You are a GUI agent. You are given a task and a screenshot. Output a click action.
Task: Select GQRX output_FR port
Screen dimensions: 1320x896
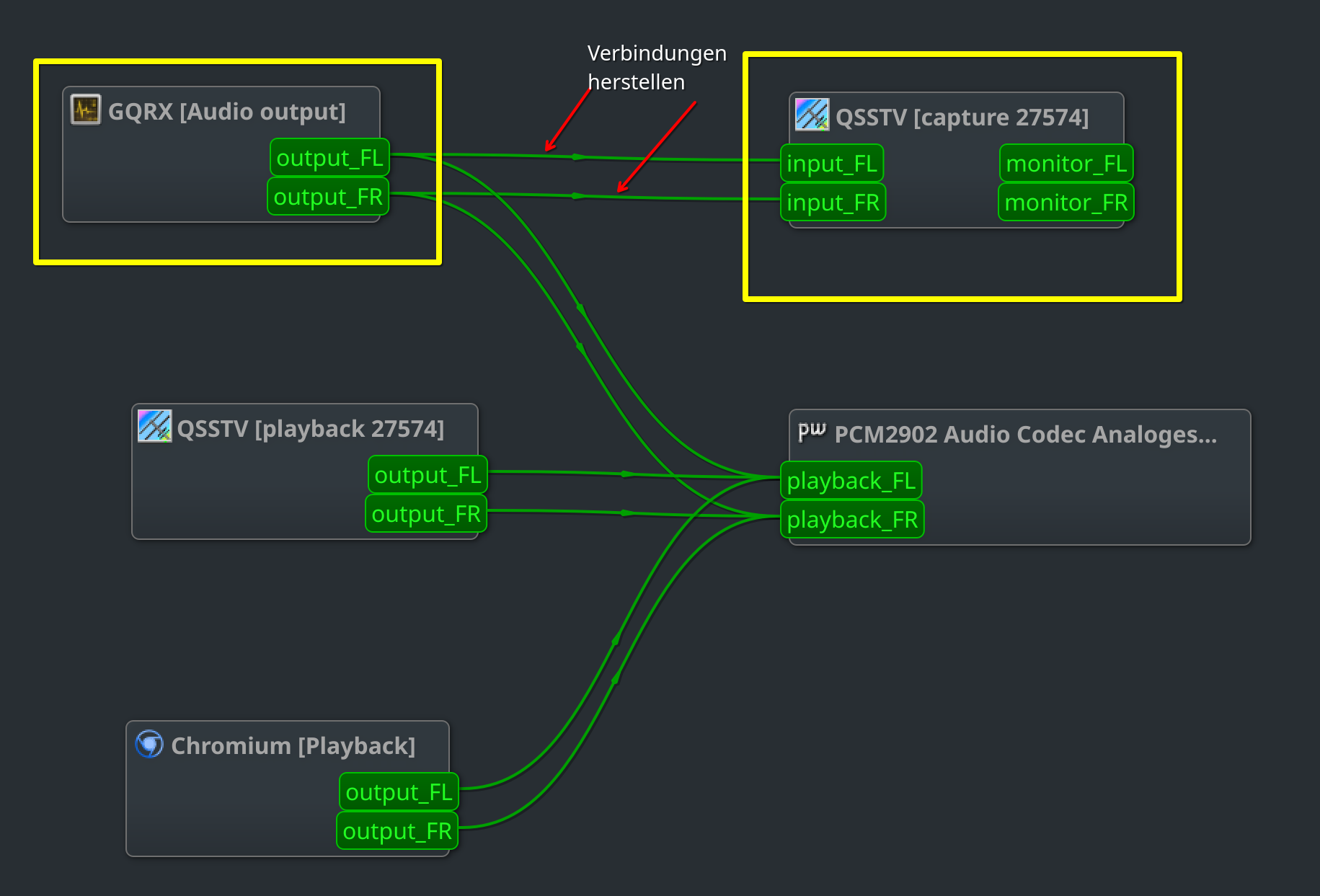click(328, 197)
